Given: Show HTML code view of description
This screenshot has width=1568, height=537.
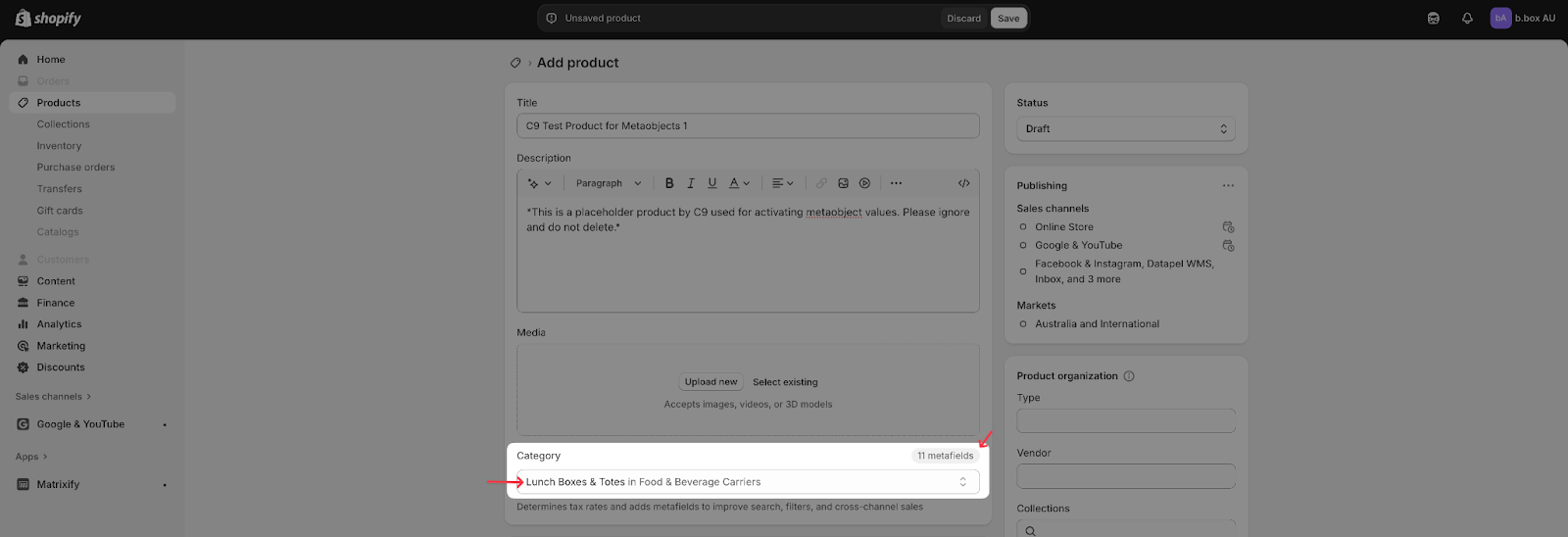Looking at the screenshot, I should 963,183.
